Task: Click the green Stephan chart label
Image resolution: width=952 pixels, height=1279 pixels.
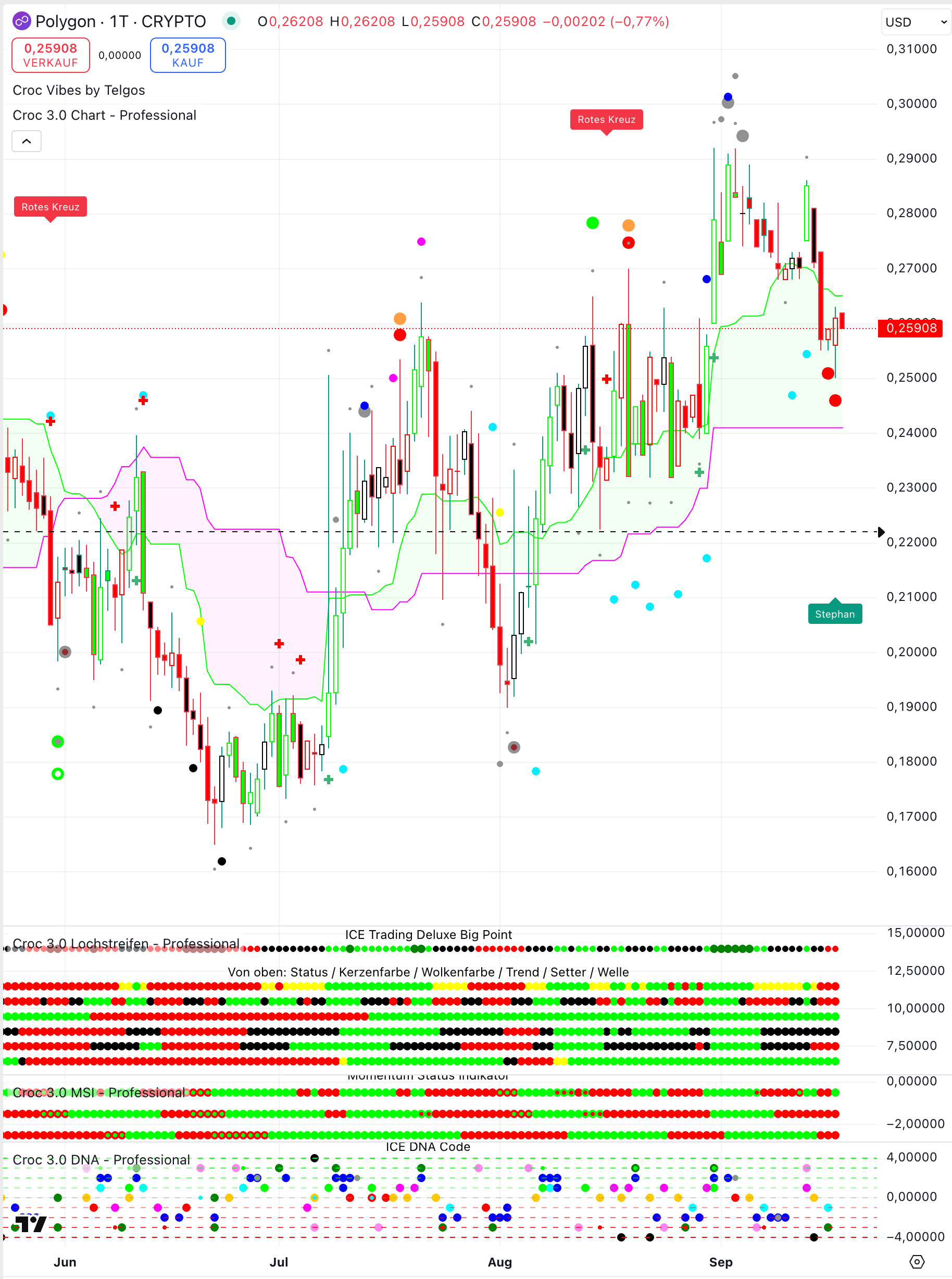Action: click(x=834, y=614)
